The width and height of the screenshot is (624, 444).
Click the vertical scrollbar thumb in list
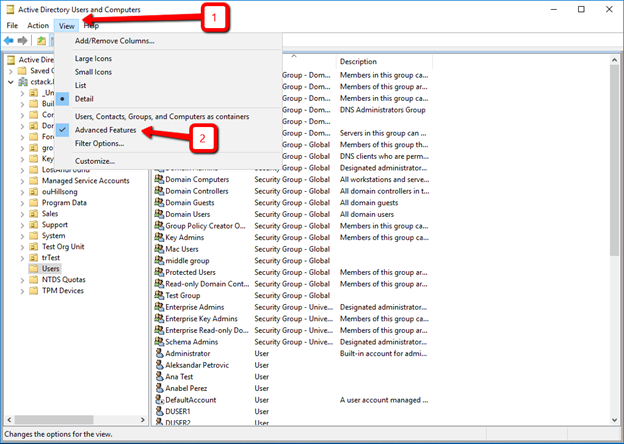[x=614, y=161]
